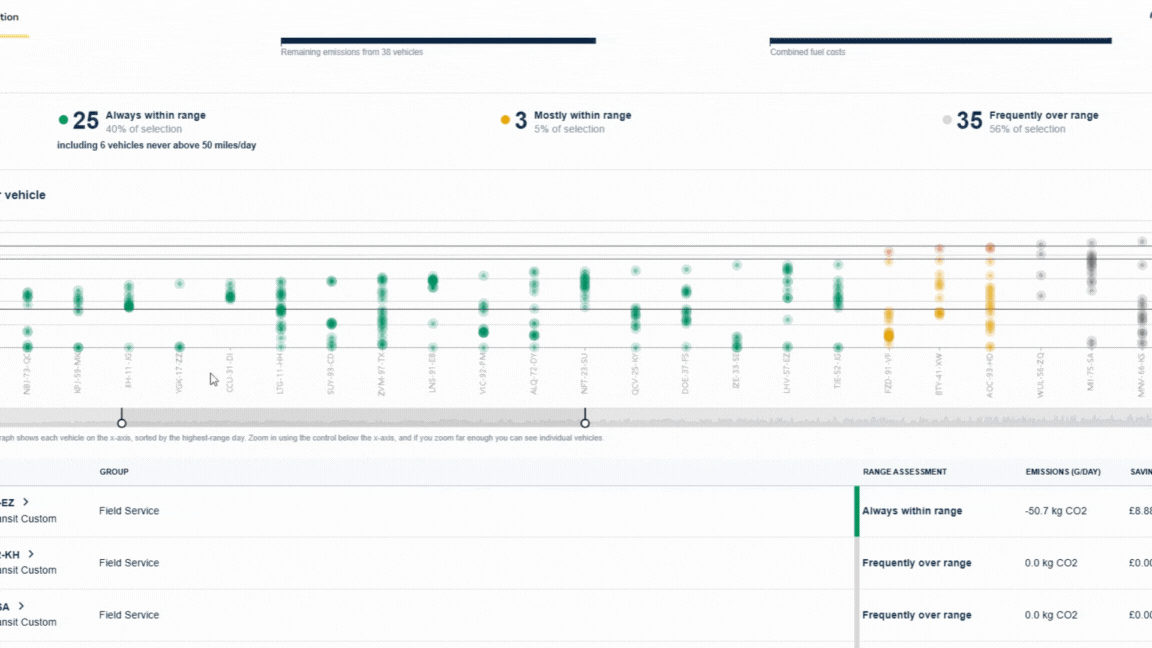
Task: Select the green data cluster above ZYM-97-TX
Action: click(382, 310)
